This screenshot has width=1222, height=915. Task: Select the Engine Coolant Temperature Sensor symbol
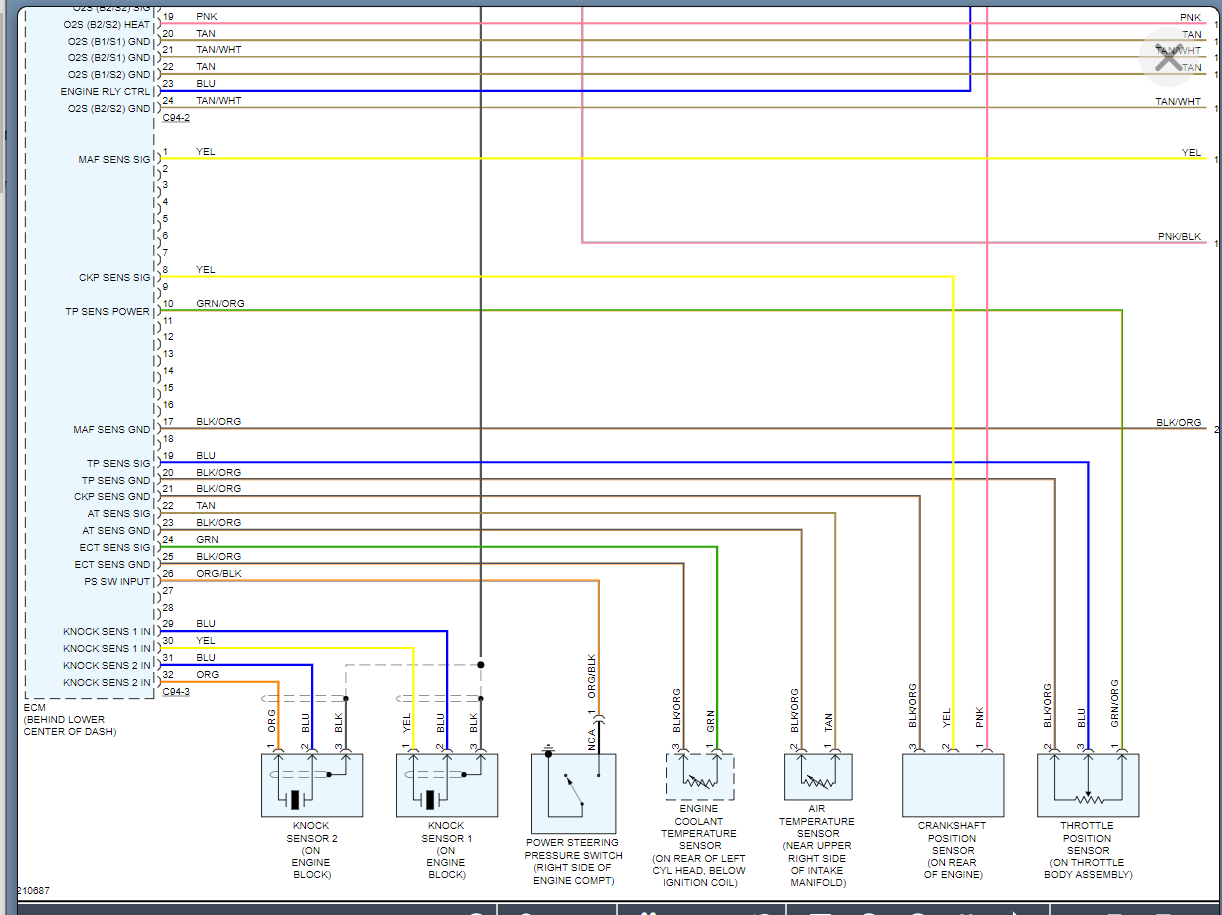(x=700, y=777)
